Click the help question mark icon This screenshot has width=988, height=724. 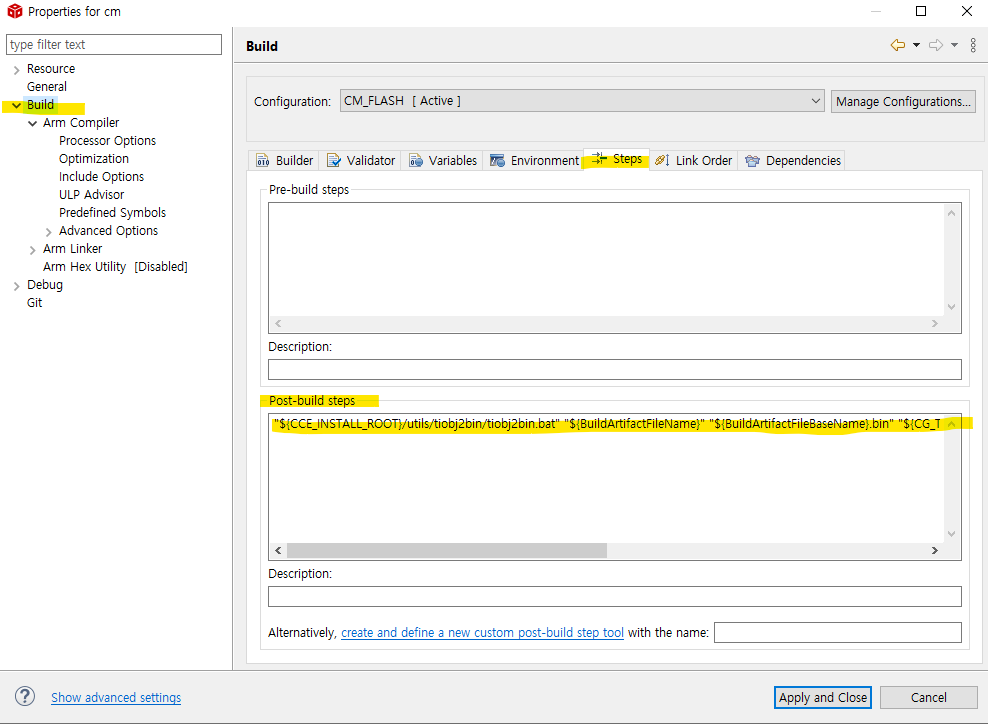coord(25,696)
